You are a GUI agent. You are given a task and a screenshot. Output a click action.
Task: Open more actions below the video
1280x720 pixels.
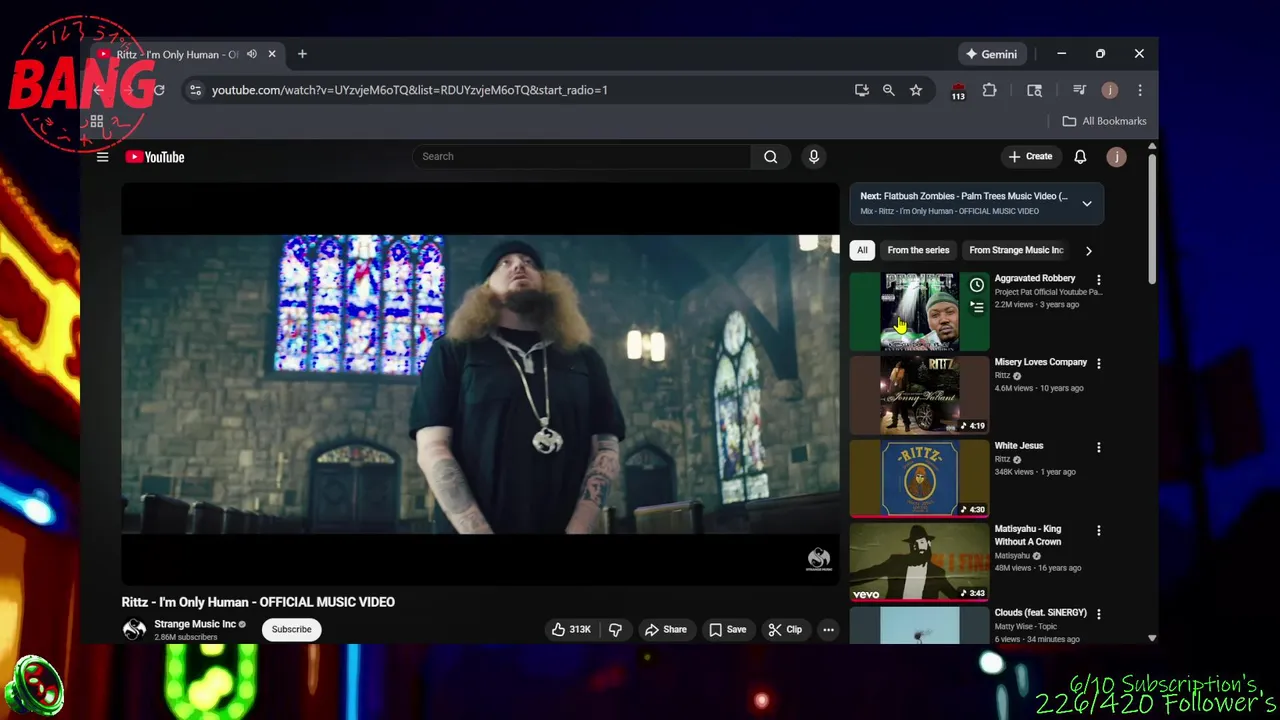click(828, 629)
